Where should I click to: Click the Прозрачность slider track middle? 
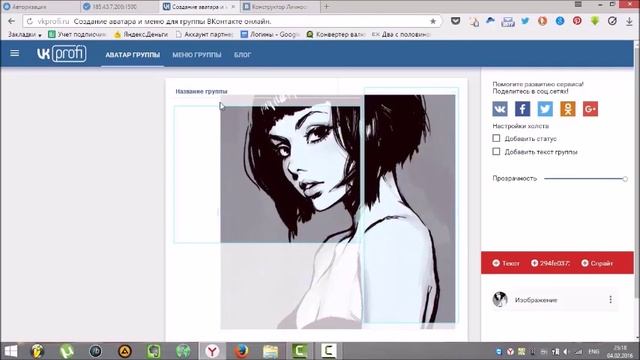point(584,179)
